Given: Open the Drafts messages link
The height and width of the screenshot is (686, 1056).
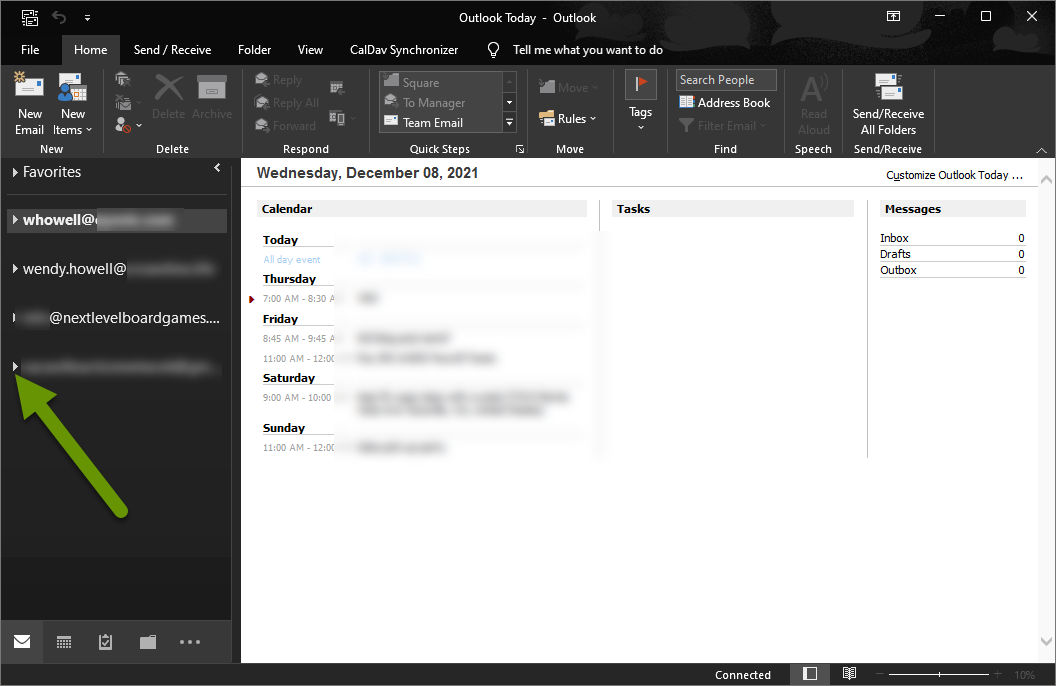Looking at the screenshot, I should pos(895,254).
